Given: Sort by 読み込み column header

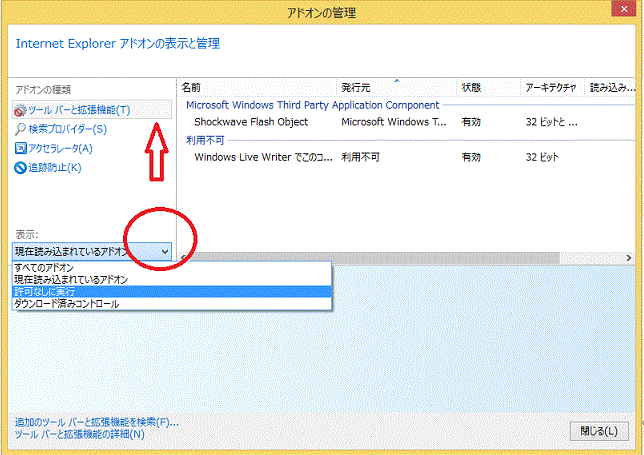Looking at the screenshot, I should coord(612,87).
